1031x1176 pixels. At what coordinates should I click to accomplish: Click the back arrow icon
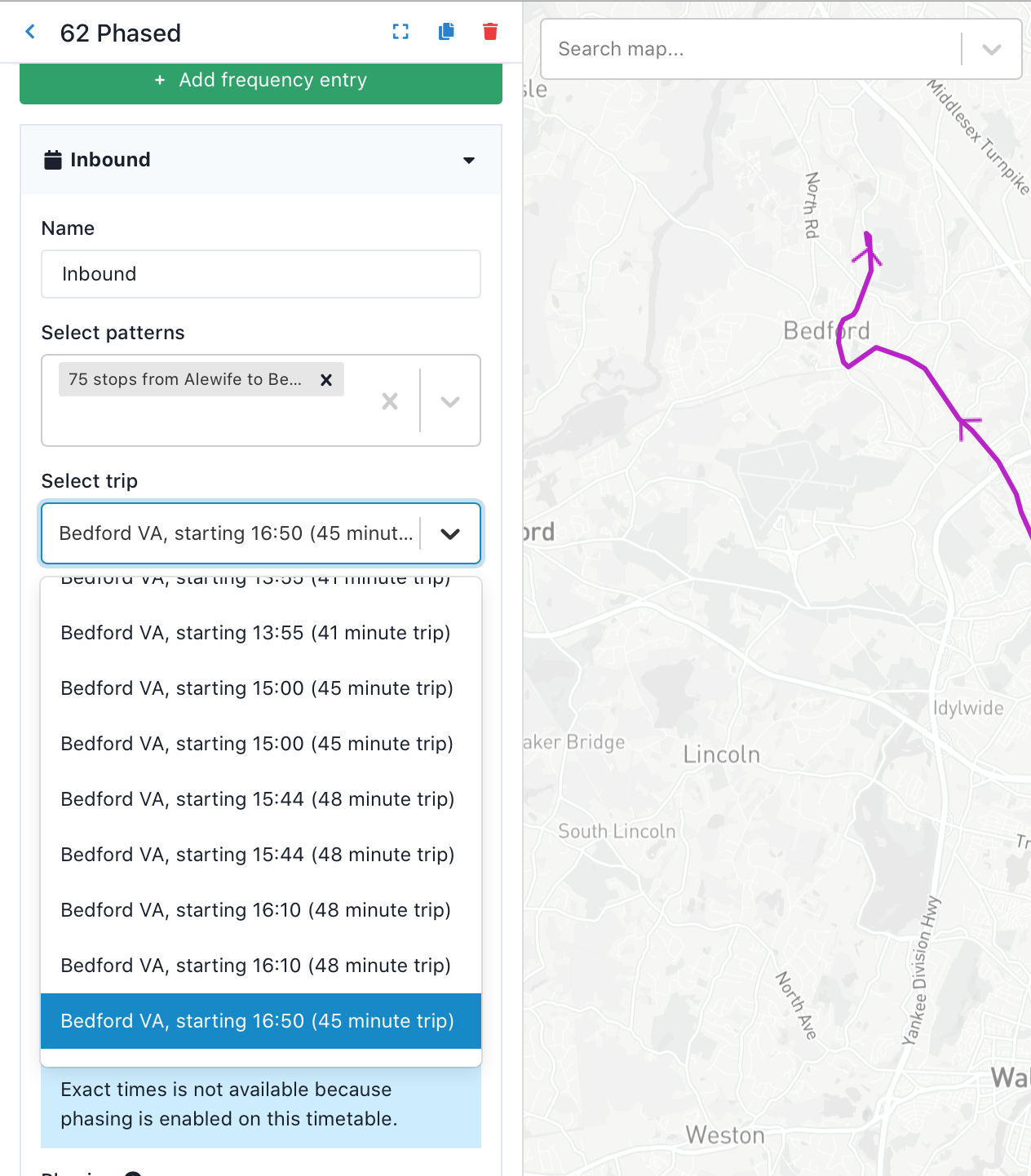pyautogui.click(x=30, y=32)
